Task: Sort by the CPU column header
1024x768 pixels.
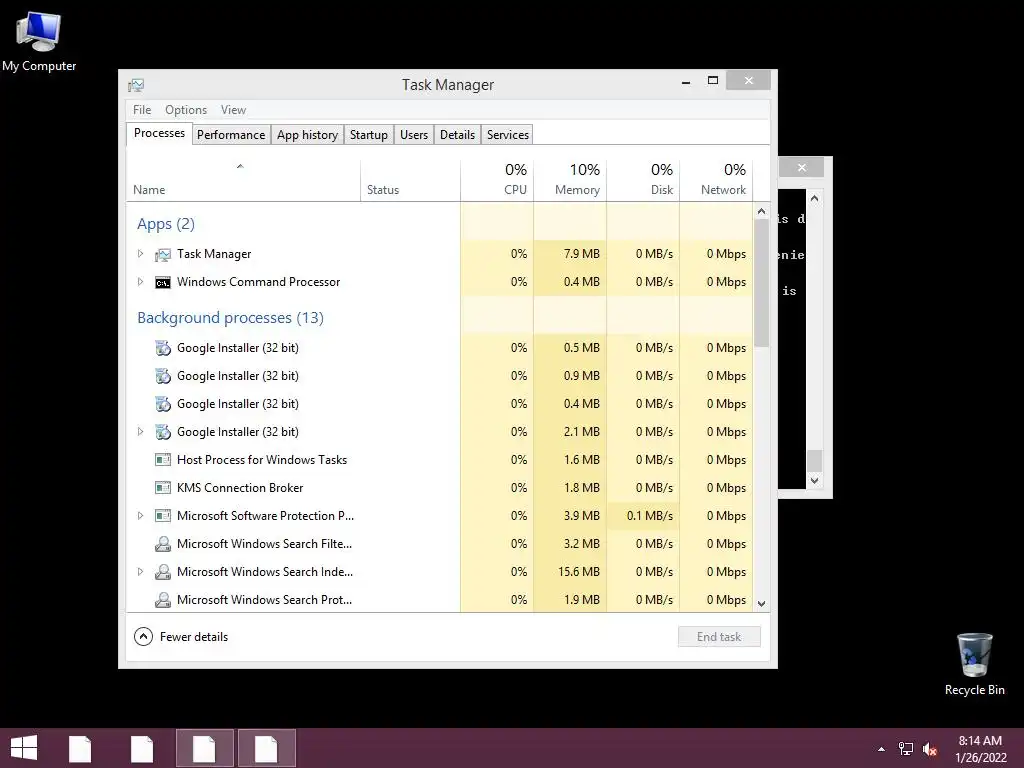Action: click(497, 180)
